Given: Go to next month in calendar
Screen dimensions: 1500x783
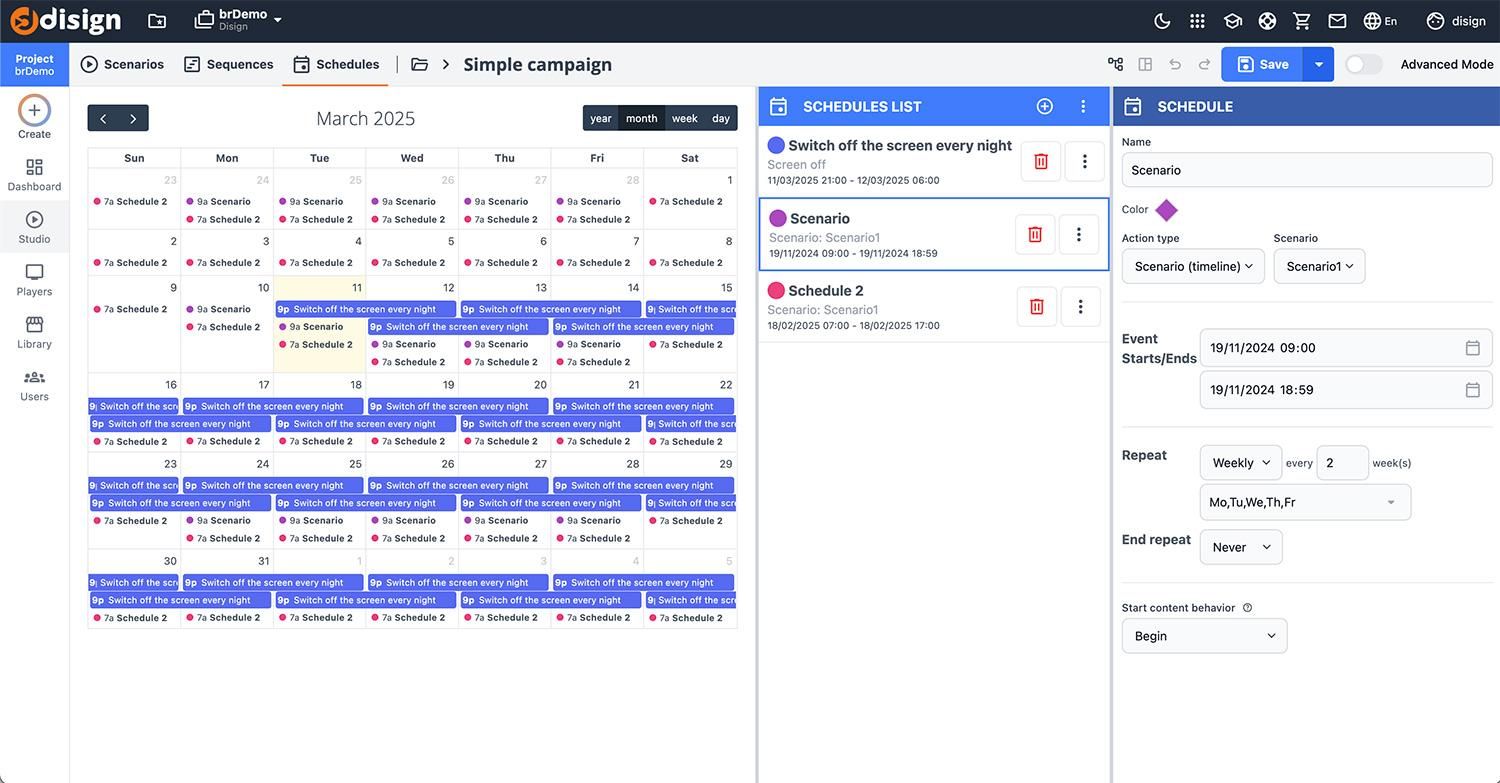Looking at the screenshot, I should (133, 118).
